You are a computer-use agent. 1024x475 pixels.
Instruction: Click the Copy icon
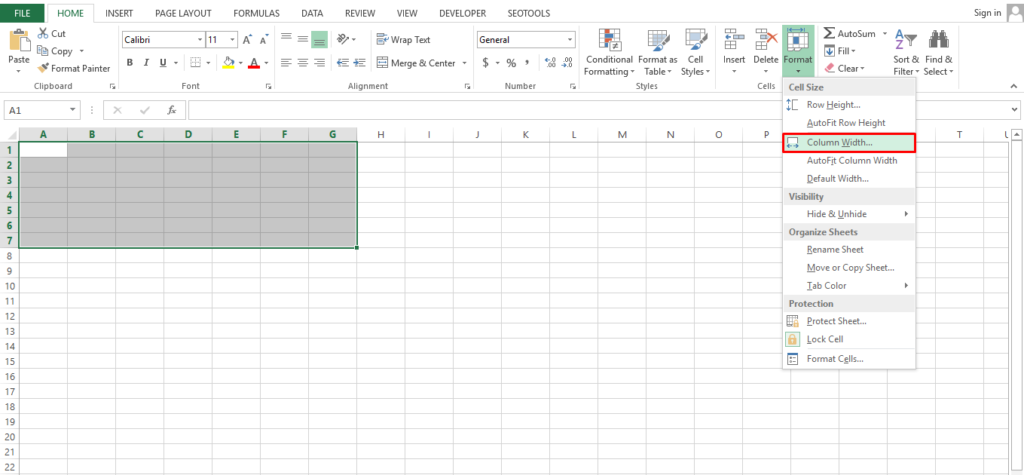pos(43,51)
